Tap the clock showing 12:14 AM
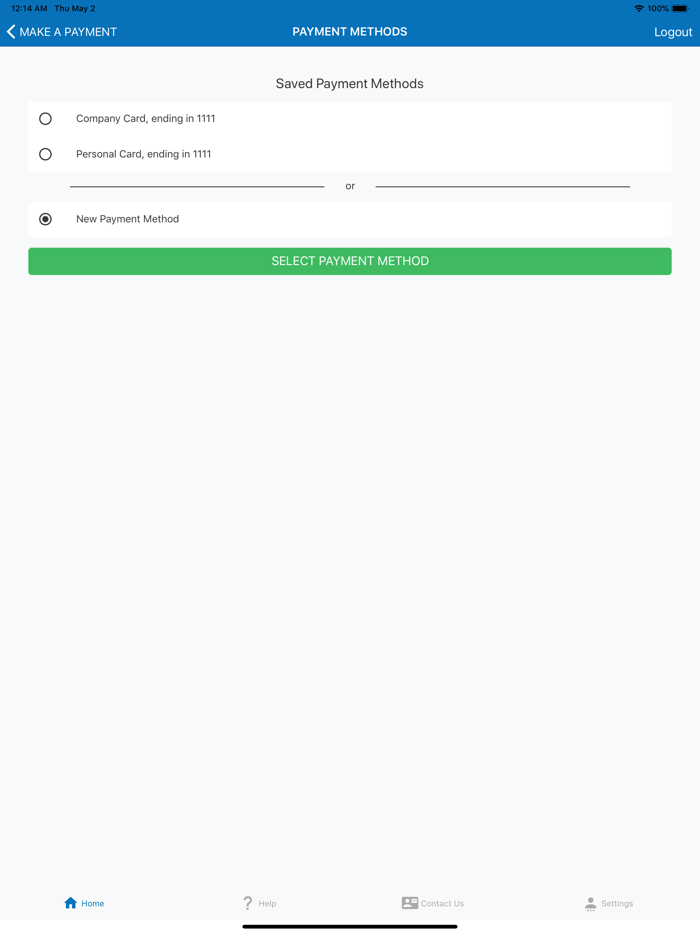 tap(25, 8)
